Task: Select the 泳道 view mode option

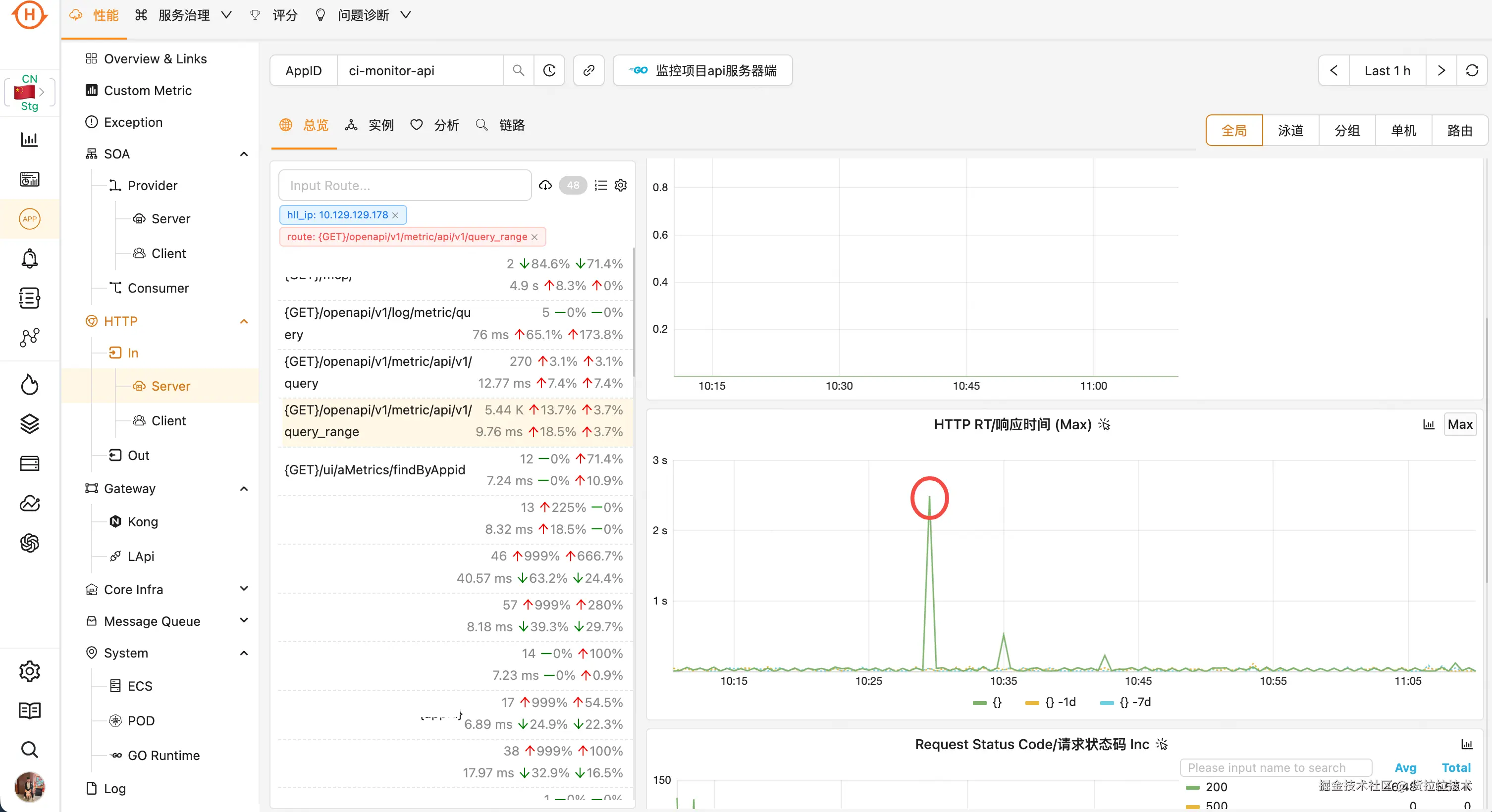Action: (1290, 131)
